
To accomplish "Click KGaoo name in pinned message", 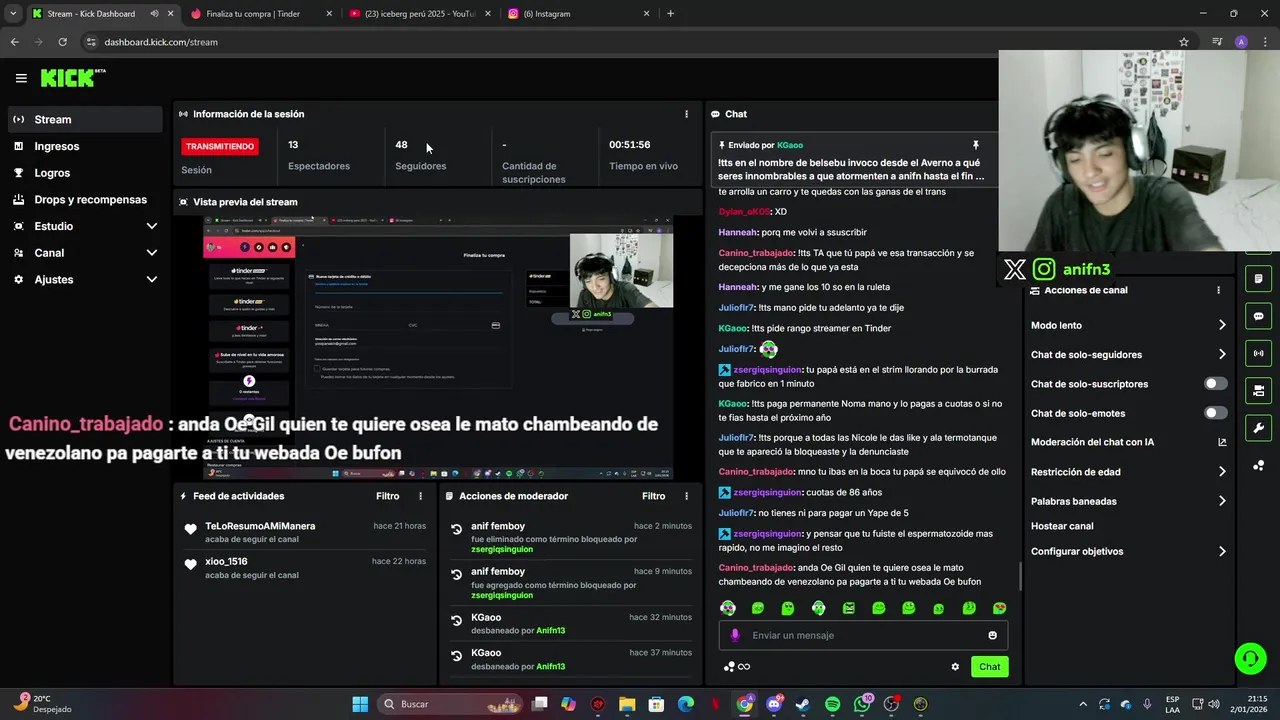I will click(x=790, y=145).
